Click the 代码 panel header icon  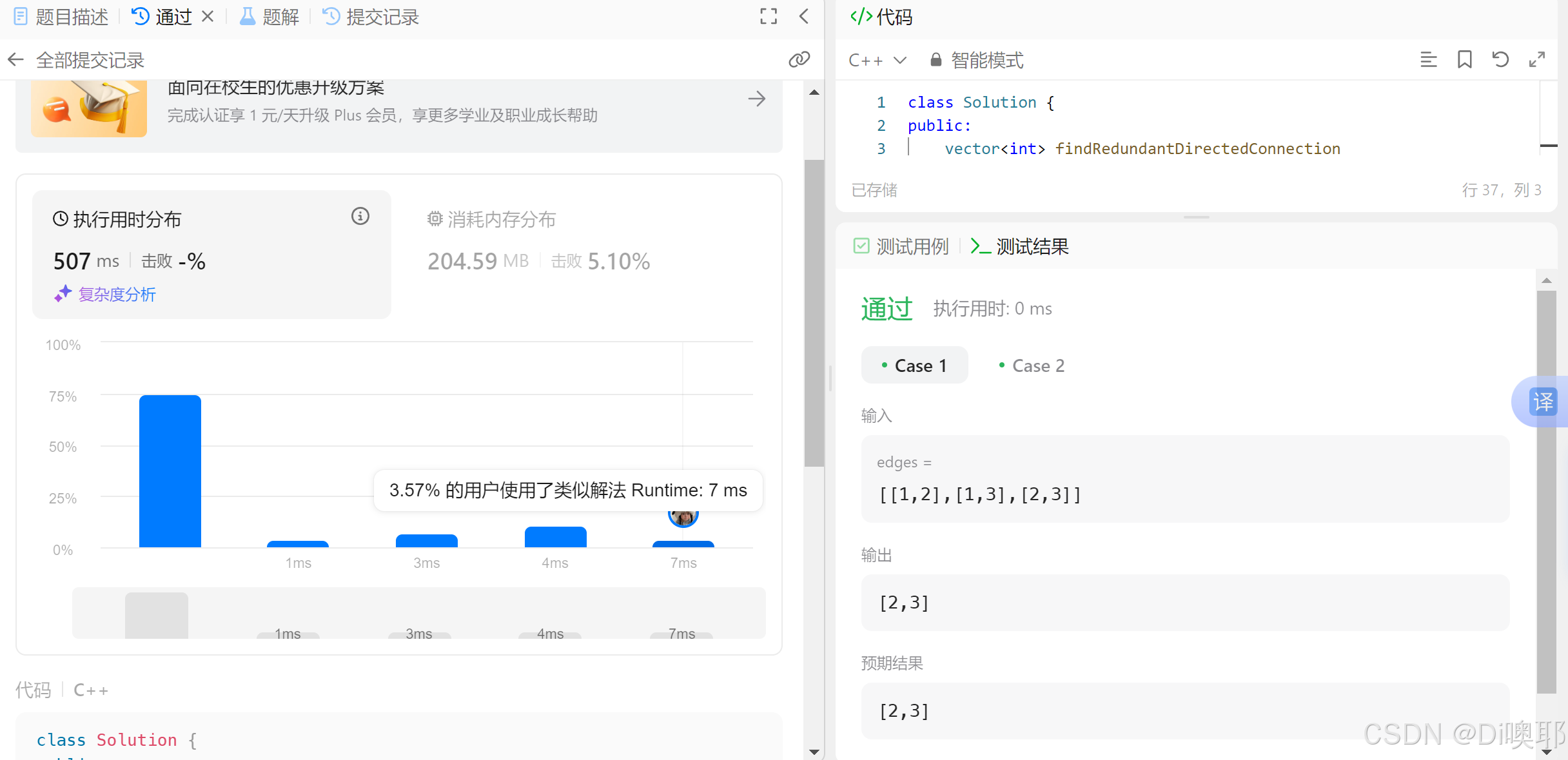861,17
